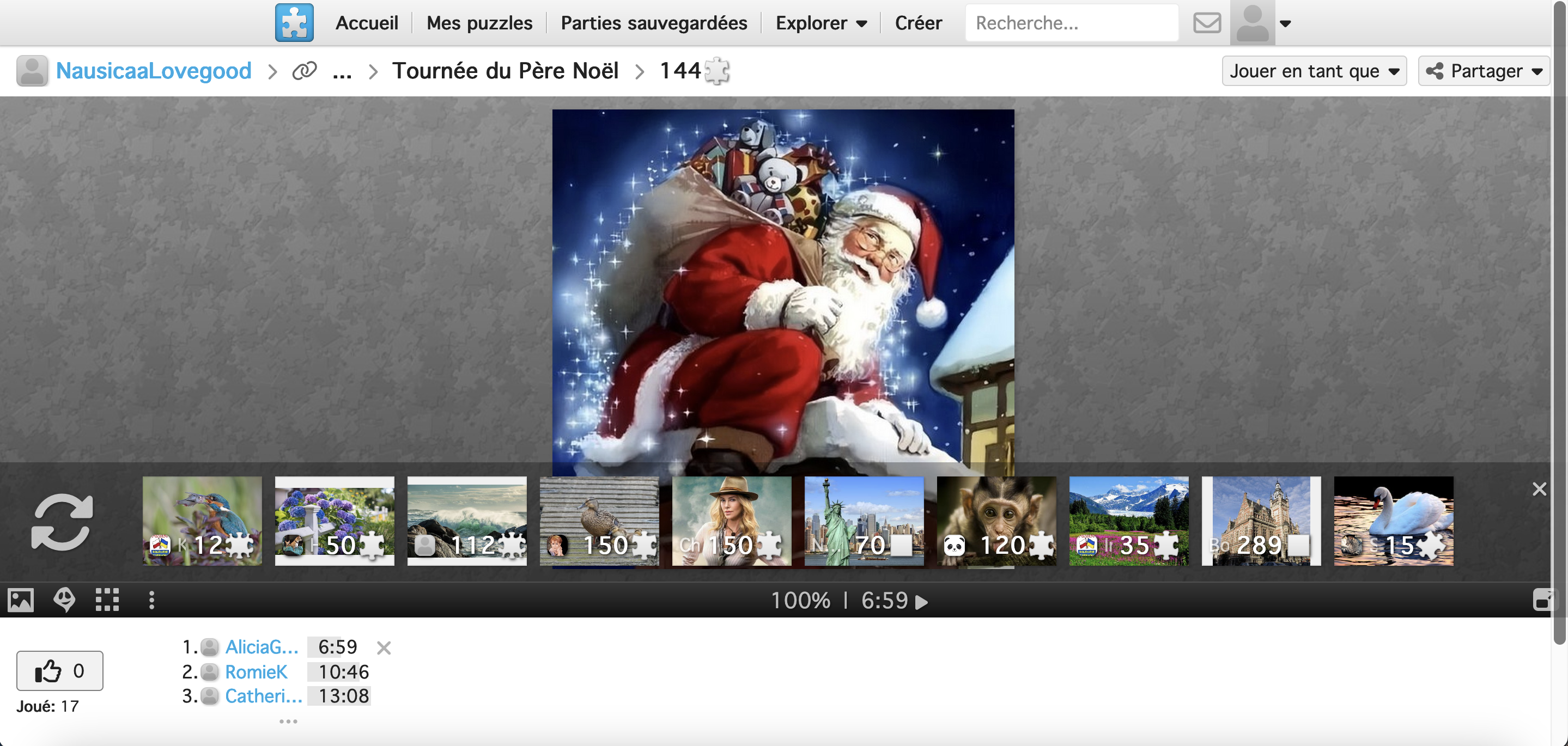Click the arrange pieces grid icon
Screen dimensions: 1568x746
tap(107, 600)
